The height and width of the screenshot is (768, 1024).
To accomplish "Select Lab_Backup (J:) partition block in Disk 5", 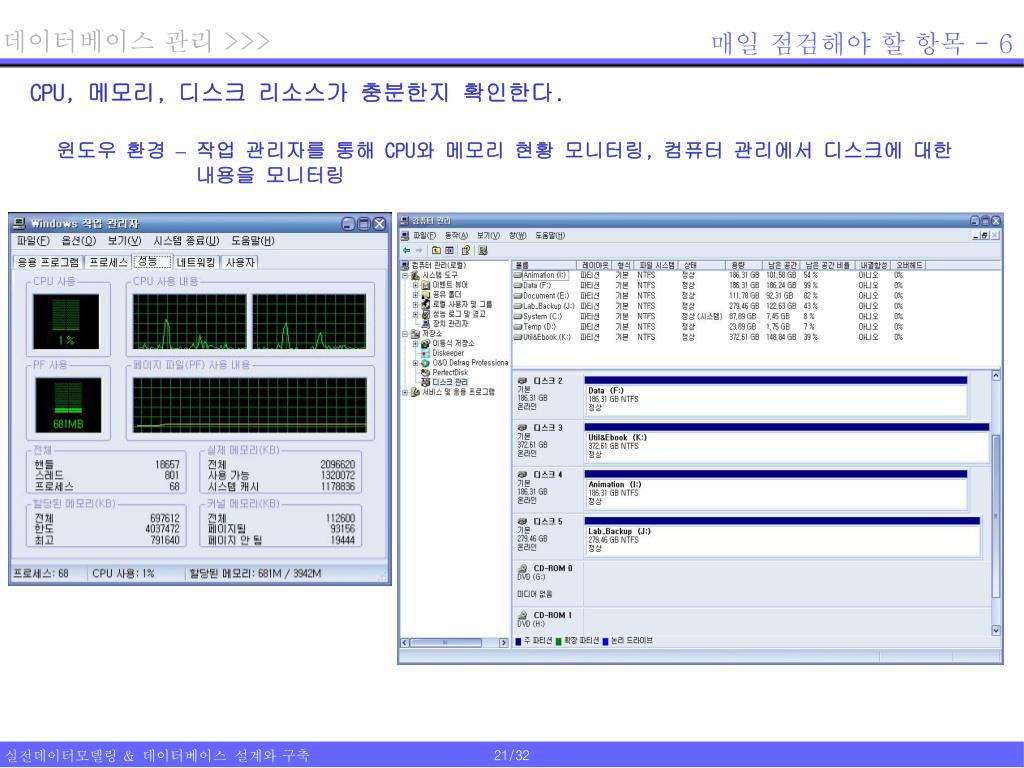I will pyautogui.click(x=782, y=537).
